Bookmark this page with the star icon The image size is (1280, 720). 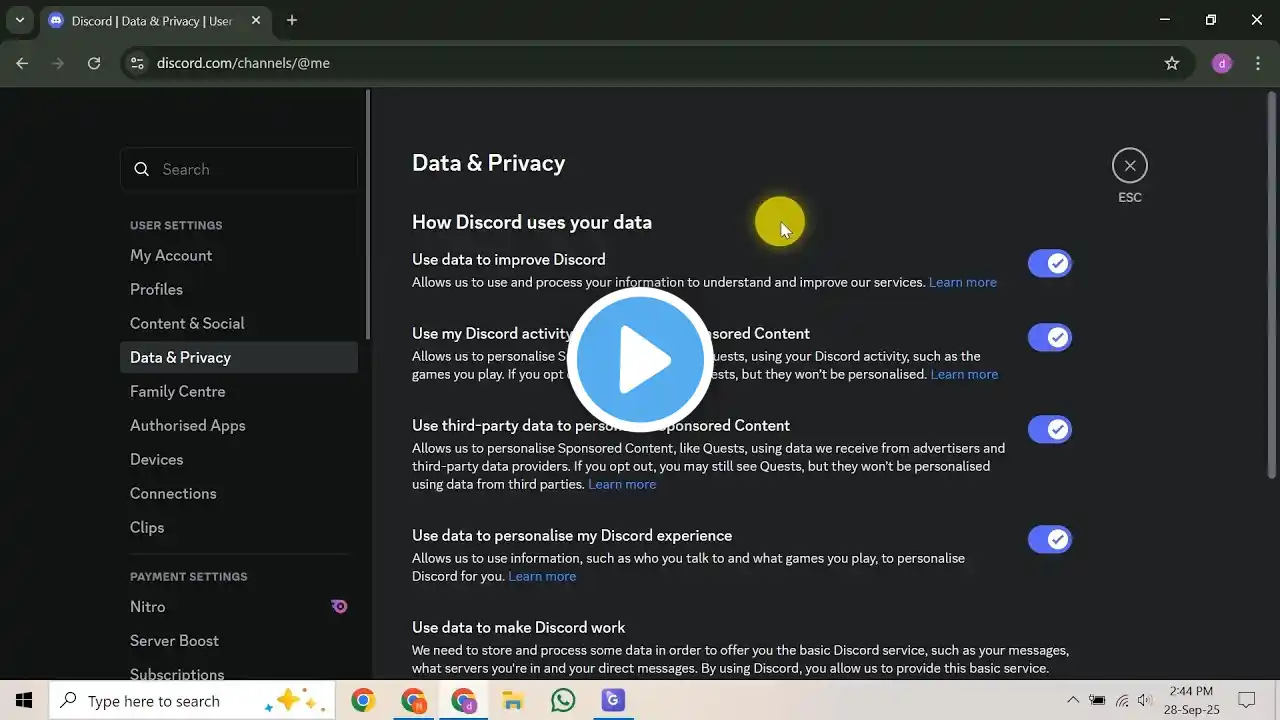(1172, 63)
